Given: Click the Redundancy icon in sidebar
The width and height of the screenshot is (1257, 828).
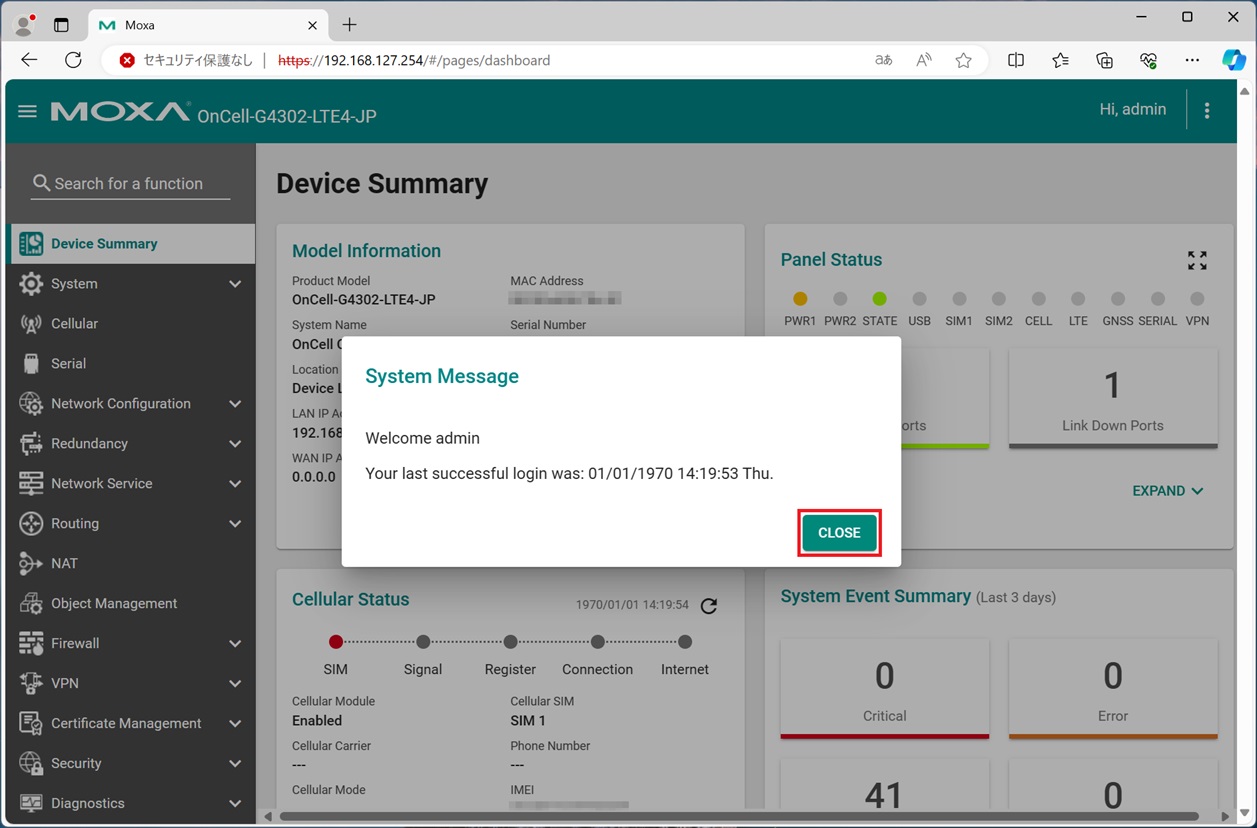Looking at the screenshot, I should (x=31, y=444).
